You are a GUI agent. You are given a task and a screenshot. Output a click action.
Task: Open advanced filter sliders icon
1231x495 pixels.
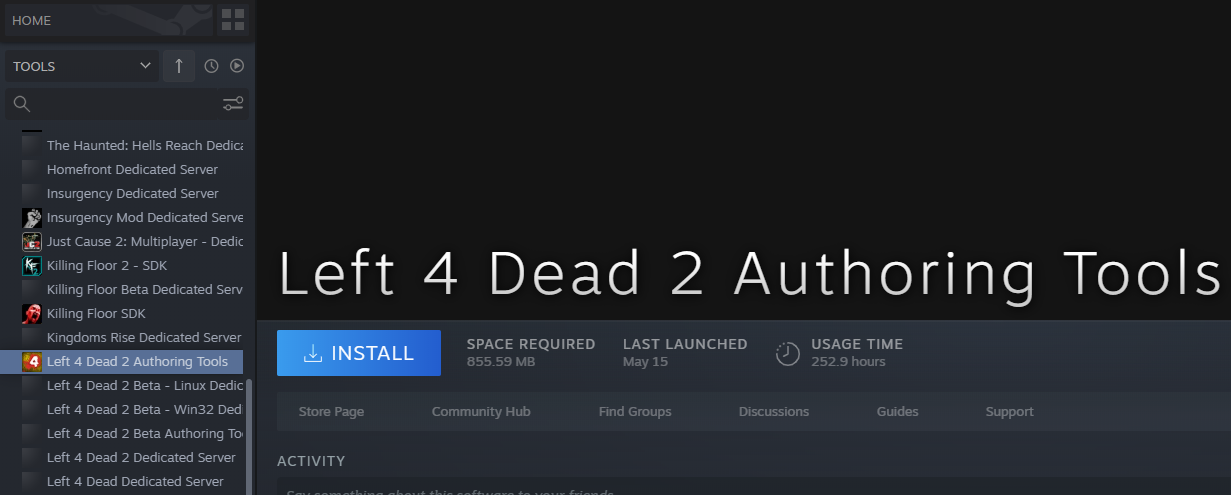click(233, 104)
